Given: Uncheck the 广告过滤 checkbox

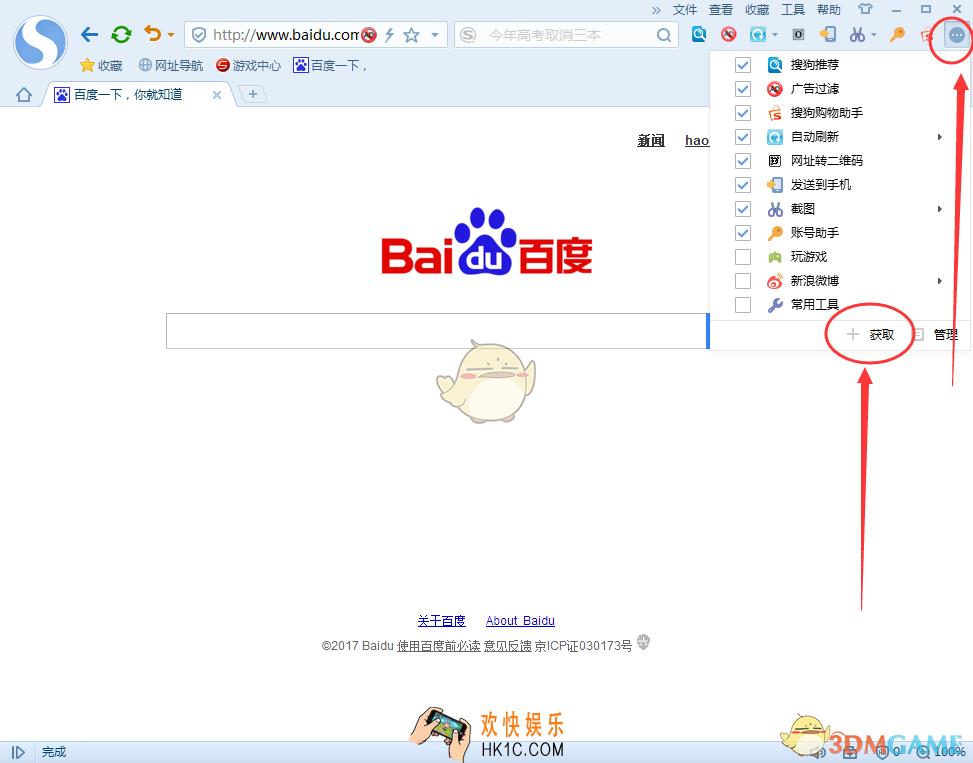Looking at the screenshot, I should click(743, 89).
